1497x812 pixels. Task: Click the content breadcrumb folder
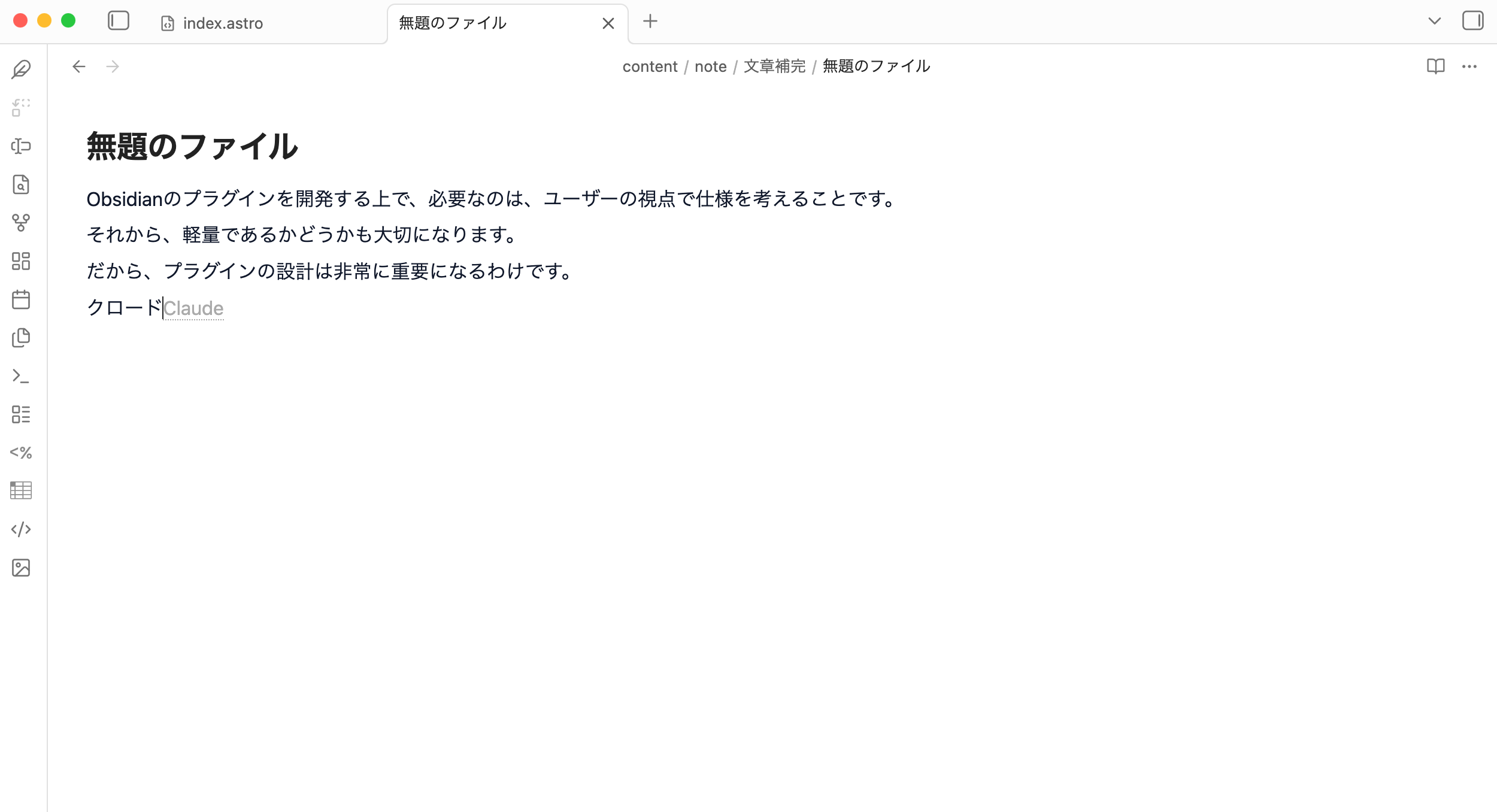tap(650, 66)
